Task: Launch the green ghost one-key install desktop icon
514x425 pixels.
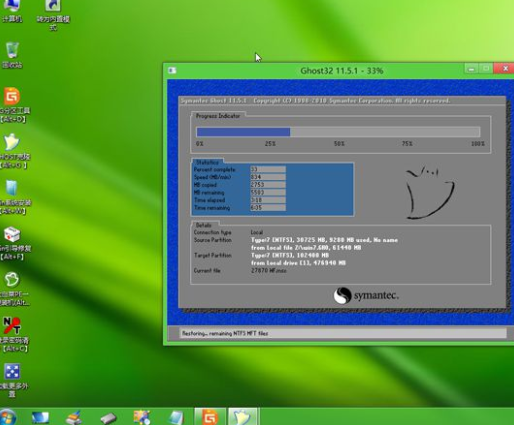Action: coord(12,288)
